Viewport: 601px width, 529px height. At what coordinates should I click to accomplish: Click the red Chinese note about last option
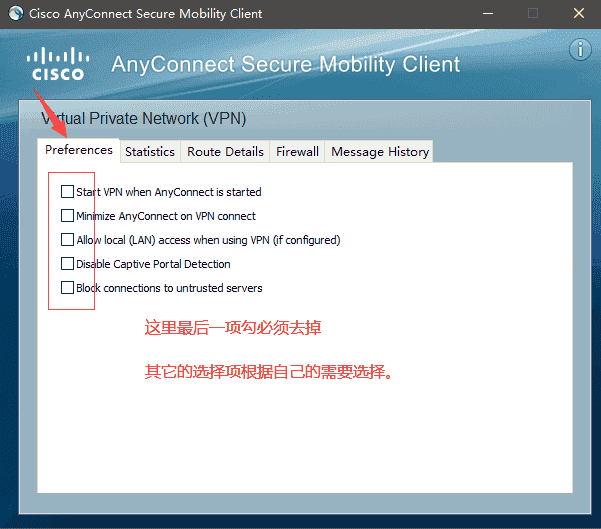pos(233,328)
